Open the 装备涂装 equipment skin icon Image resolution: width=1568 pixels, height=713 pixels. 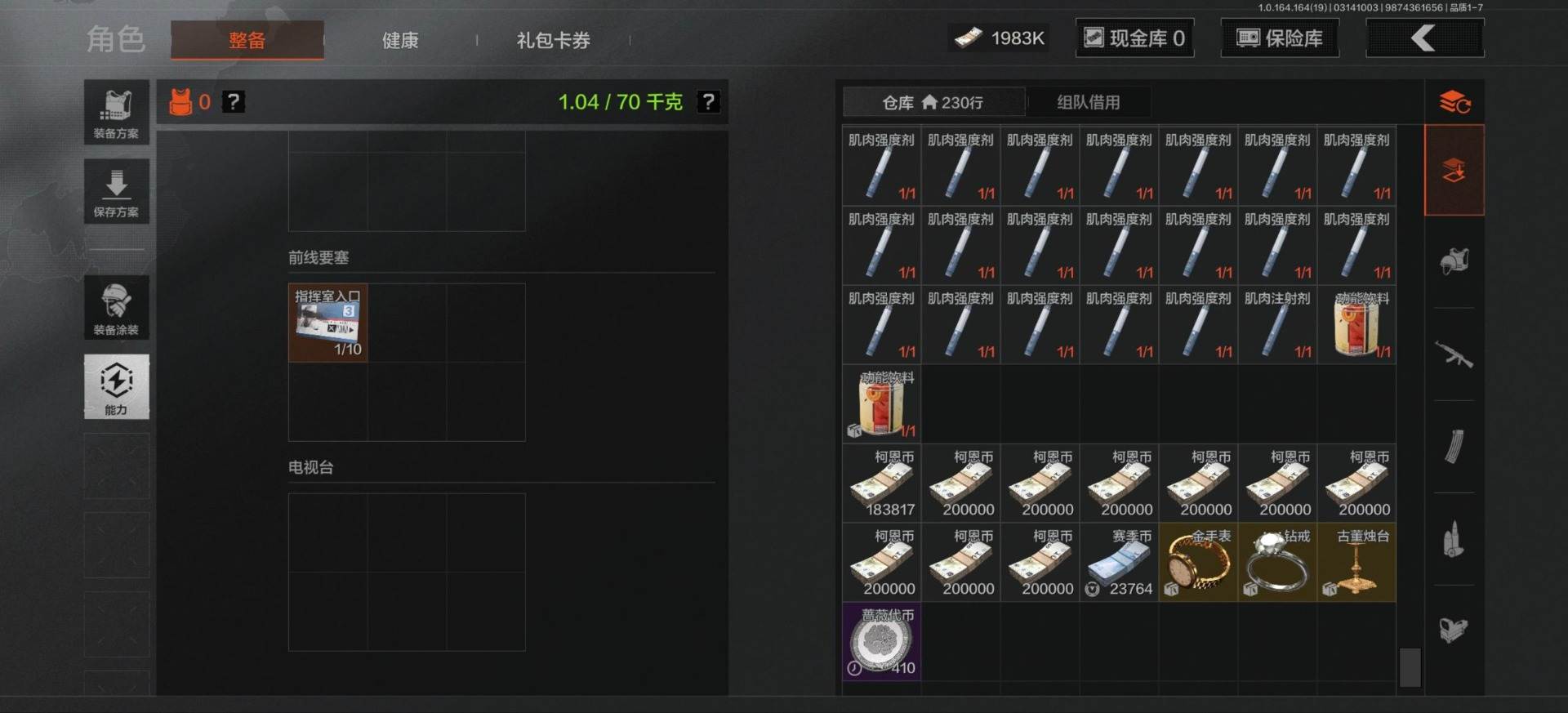click(x=116, y=307)
